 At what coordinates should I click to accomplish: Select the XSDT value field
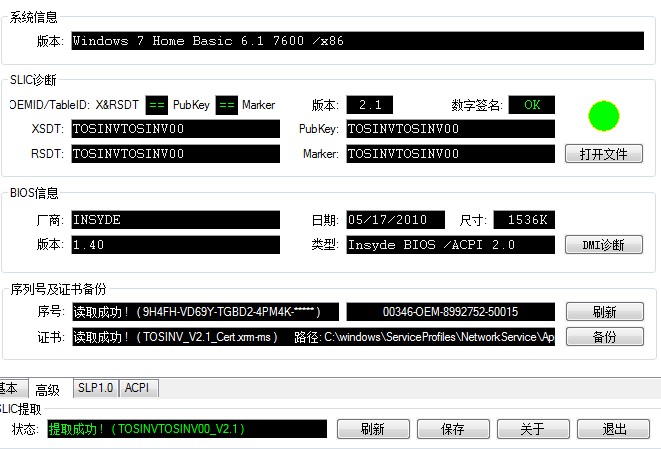coord(175,129)
